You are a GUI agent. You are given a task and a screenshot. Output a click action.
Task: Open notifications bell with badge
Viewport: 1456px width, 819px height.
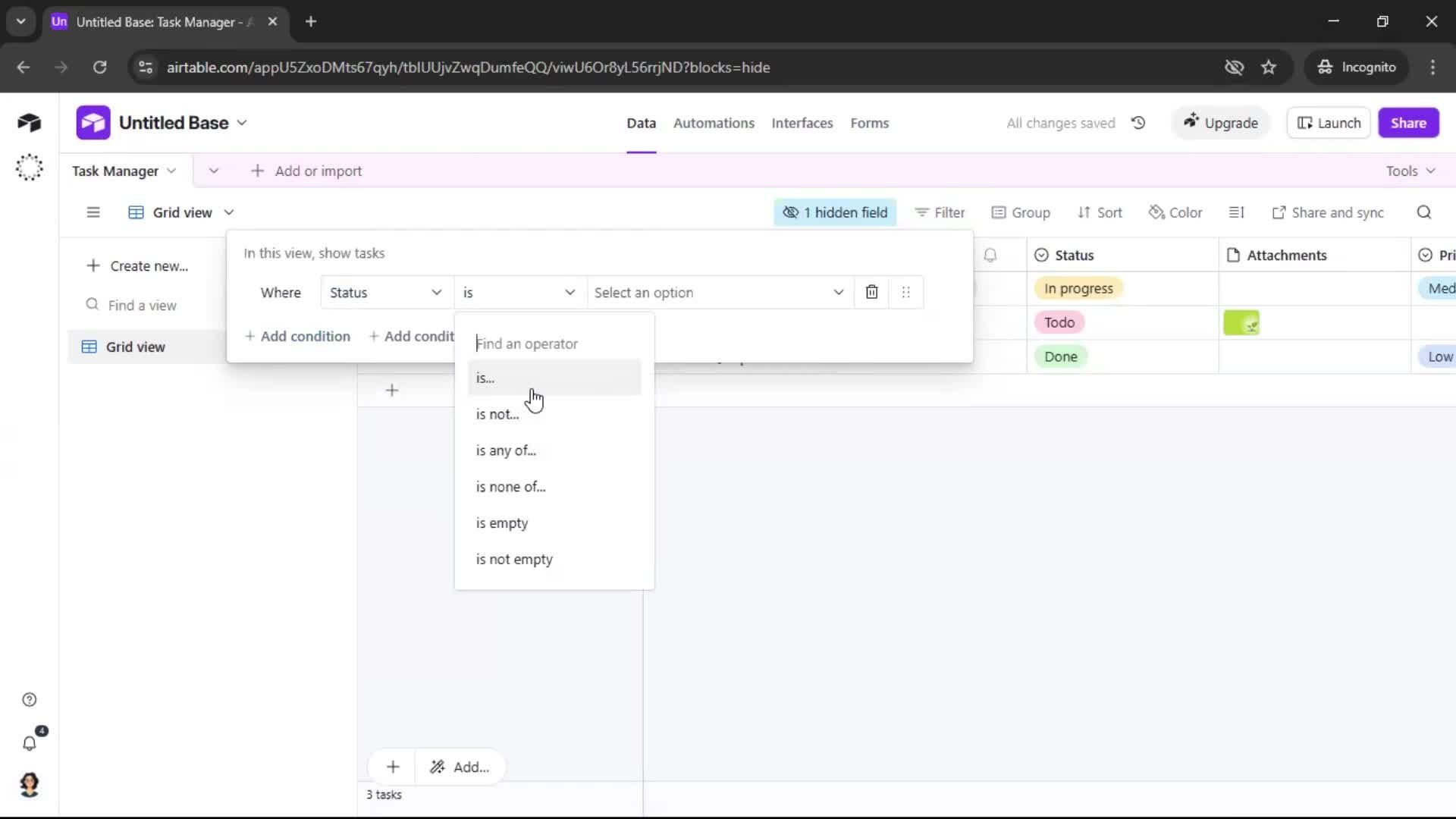30,742
